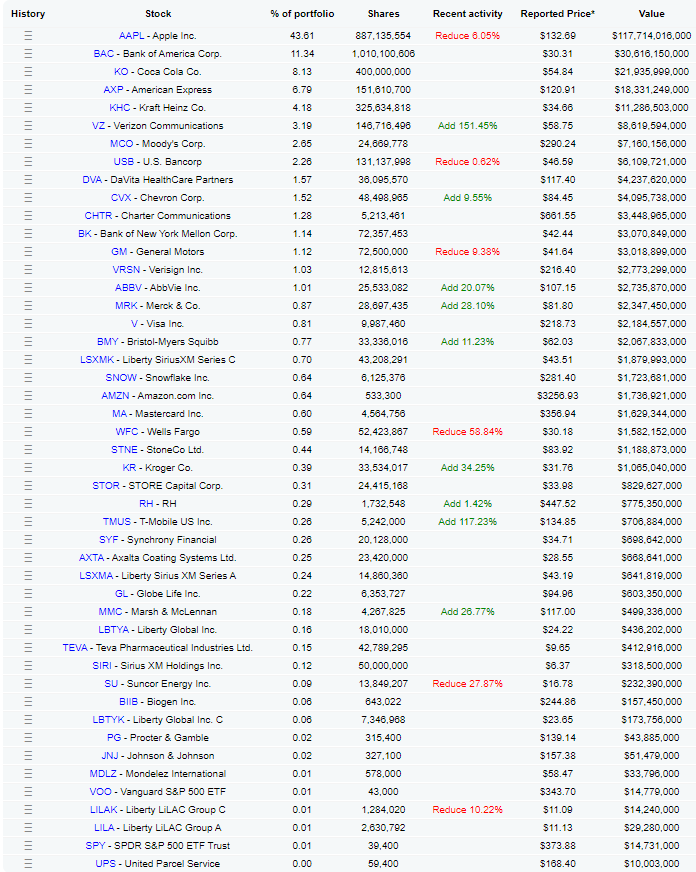Screen dimensions: 696x872
Task: Open the BAC ticker link
Action: coord(103,54)
